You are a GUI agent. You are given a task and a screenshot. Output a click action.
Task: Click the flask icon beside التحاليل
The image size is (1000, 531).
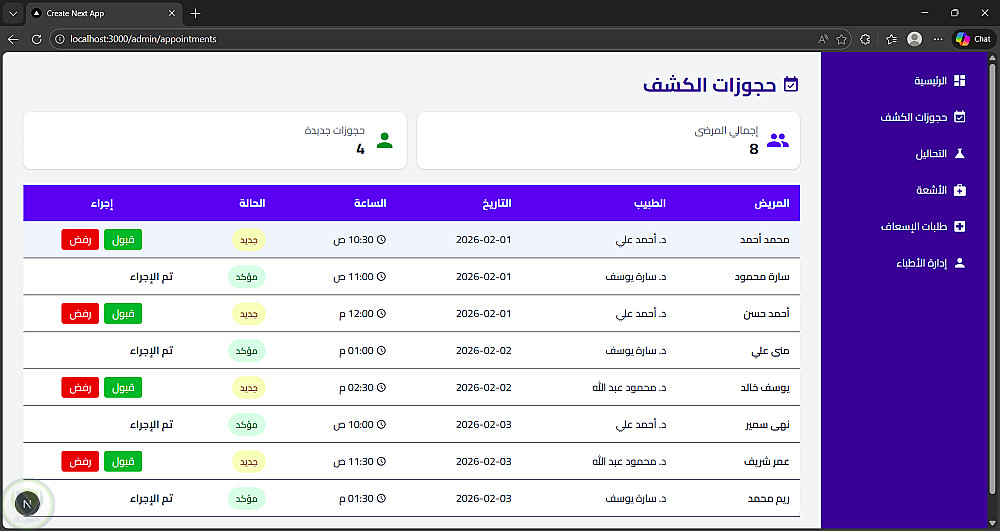(x=959, y=154)
